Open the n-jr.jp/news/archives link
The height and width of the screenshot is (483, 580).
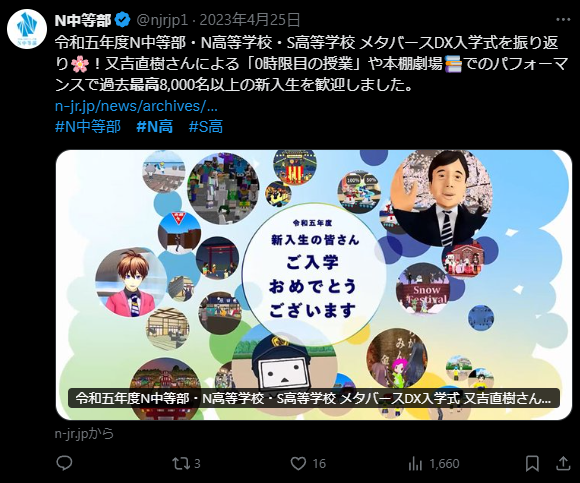coord(136,106)
